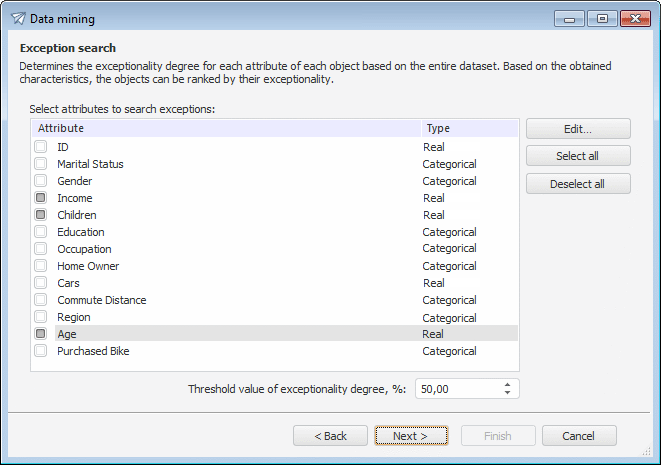Viewport: 661px width, 465px height.
Task: Decrease threshold value with down arrow
Action: (x=508, y=393)
